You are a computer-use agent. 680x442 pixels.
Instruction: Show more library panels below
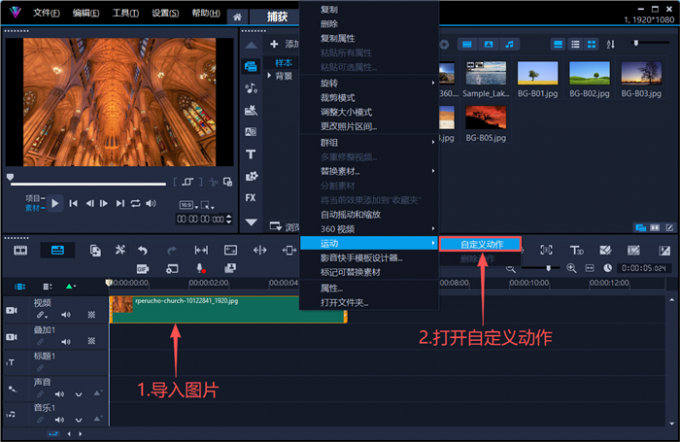(x=251, y=222)
